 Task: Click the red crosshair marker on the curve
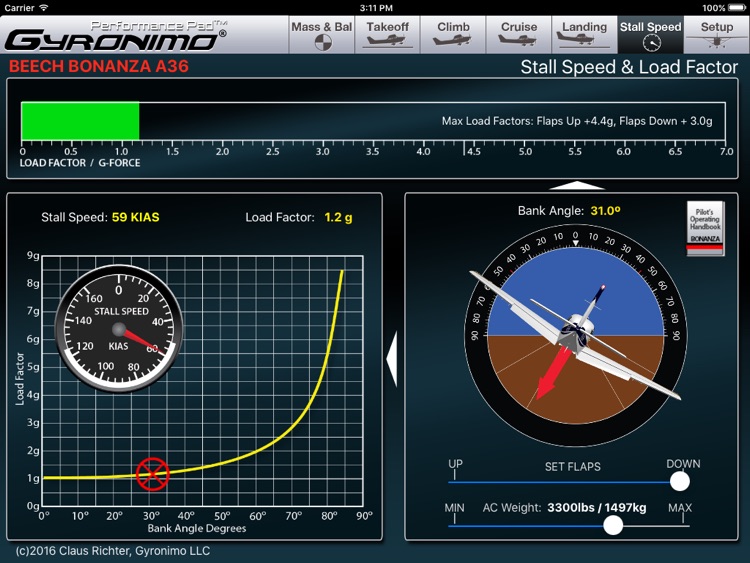153,474
